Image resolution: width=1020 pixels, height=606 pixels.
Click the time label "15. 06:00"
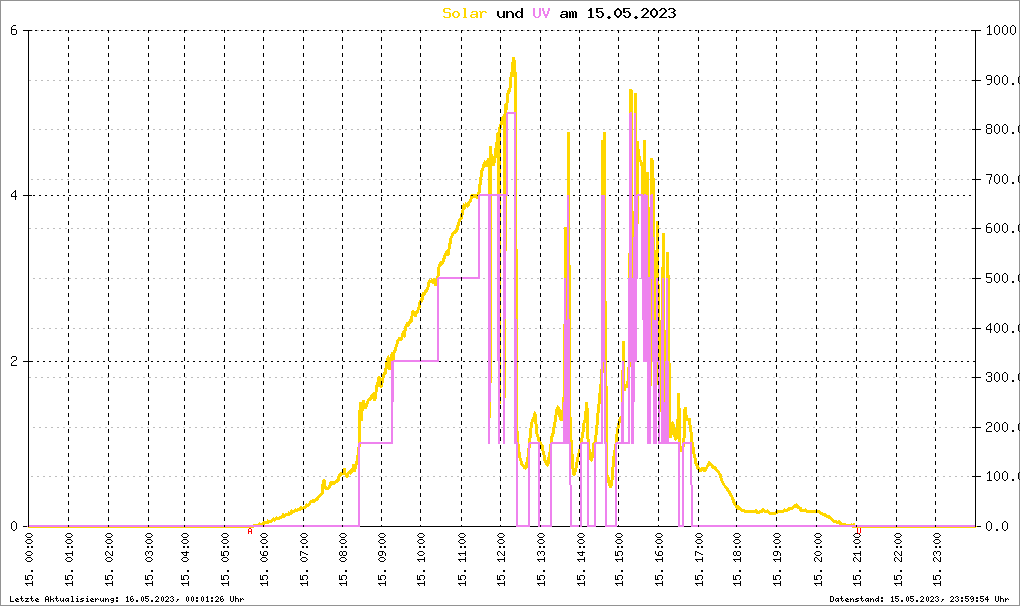(x=264, y=560)
